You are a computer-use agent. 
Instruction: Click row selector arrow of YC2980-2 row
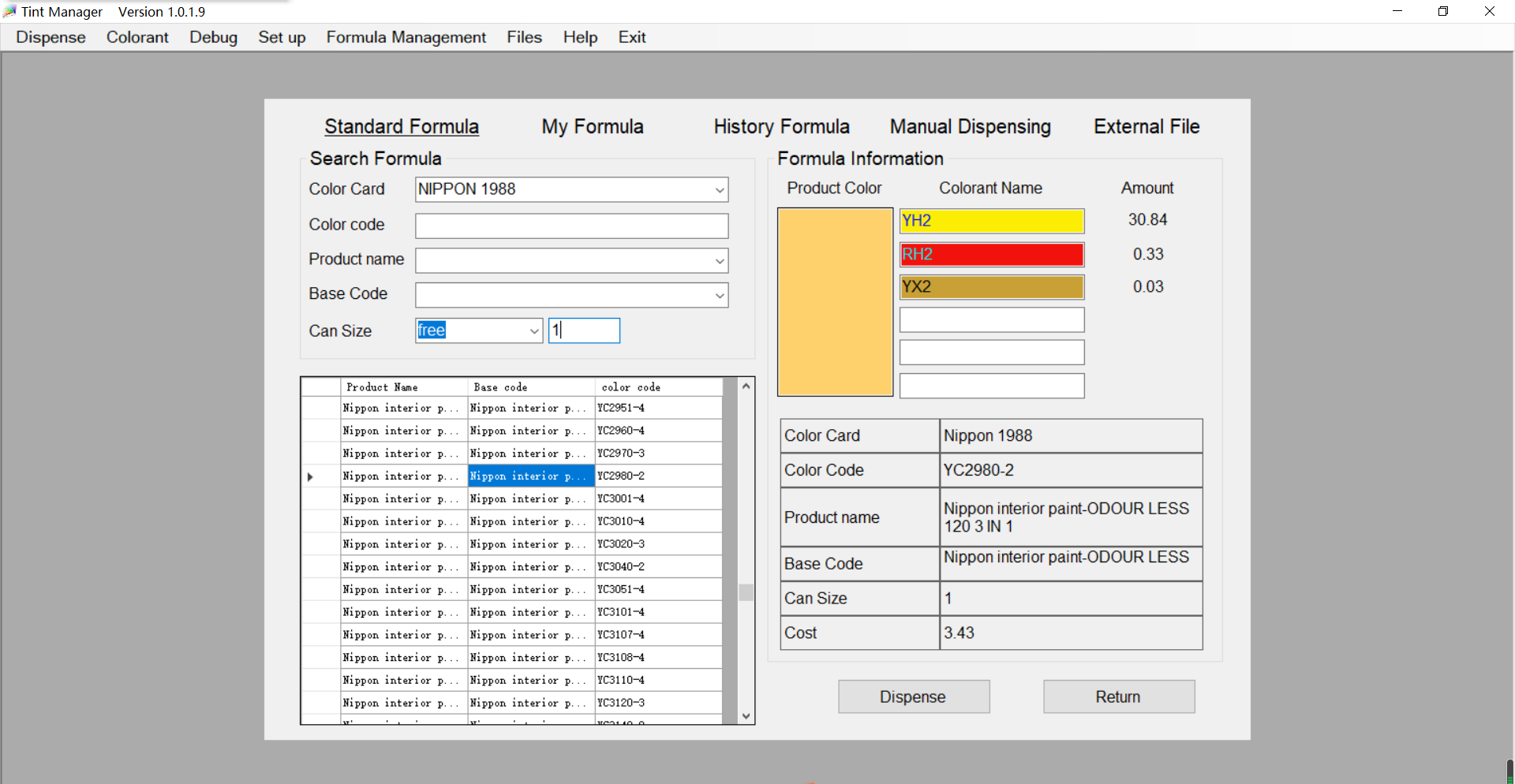320,476
